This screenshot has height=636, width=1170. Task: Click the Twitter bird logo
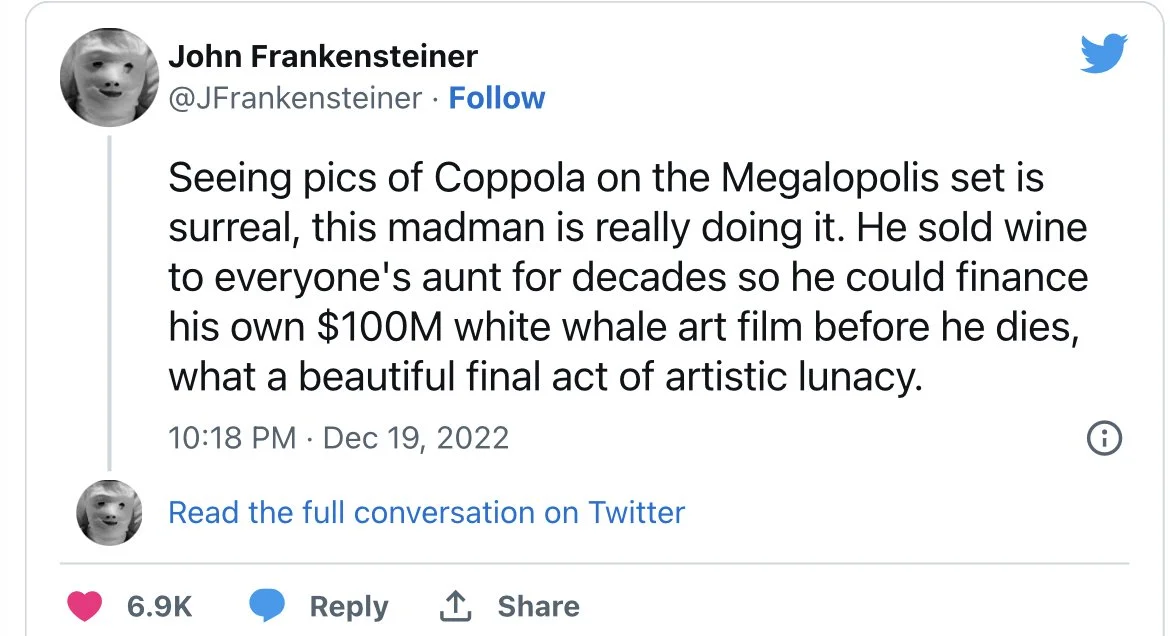(1104, 54)
